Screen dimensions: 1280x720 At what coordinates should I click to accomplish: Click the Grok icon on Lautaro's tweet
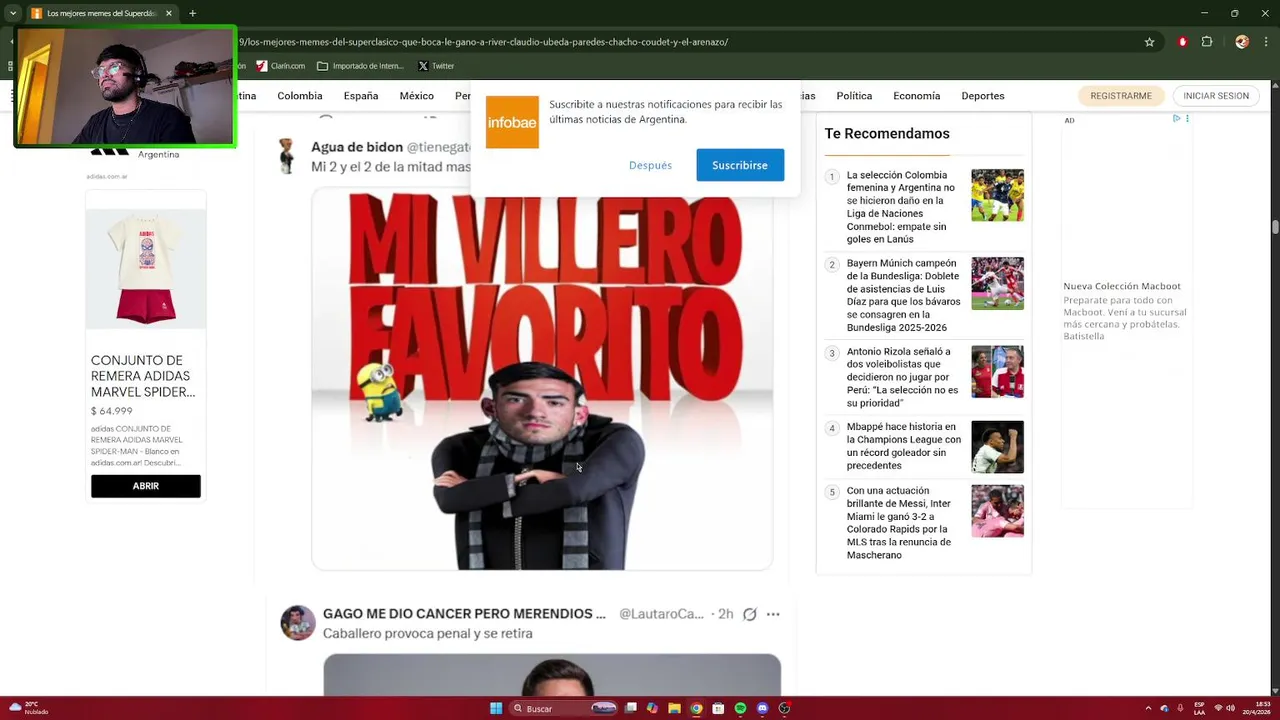(749, 614)
